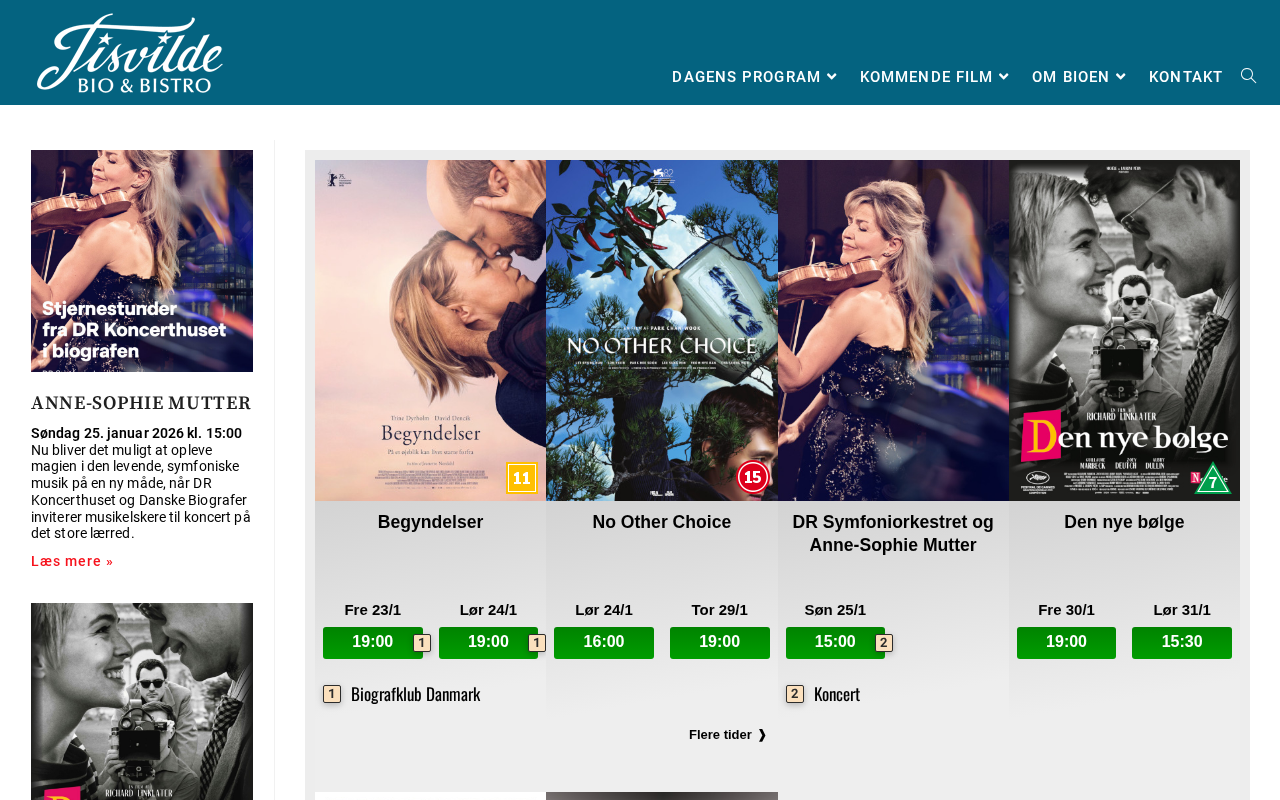
Task: Open the Anne-Sophie Mutter sidebar heading
Action: (141, 403)
